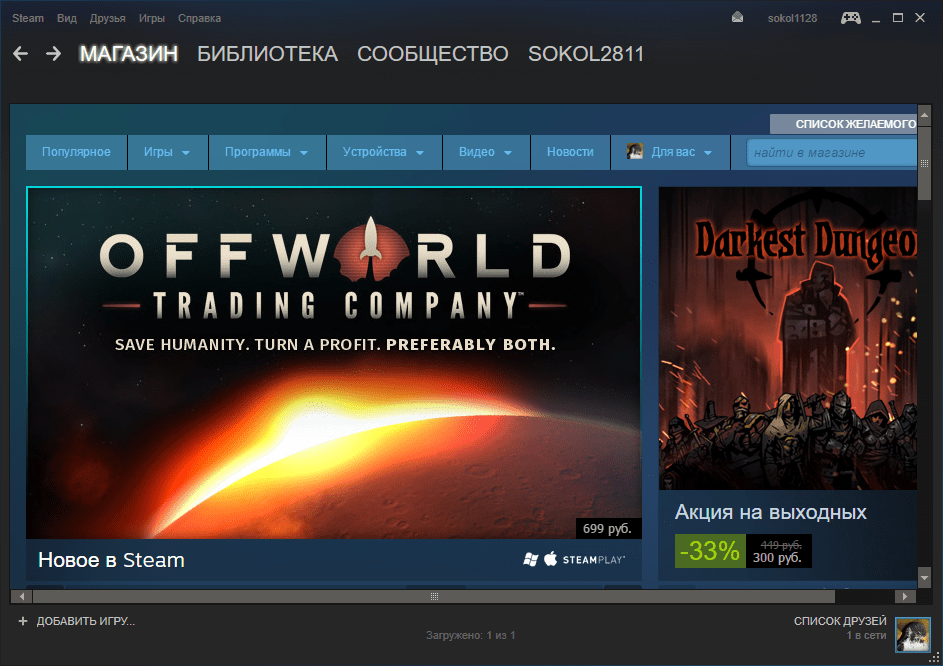943x666 pixels.
Task: Expand the Игры store dropdown
Action: coord(167,152)
